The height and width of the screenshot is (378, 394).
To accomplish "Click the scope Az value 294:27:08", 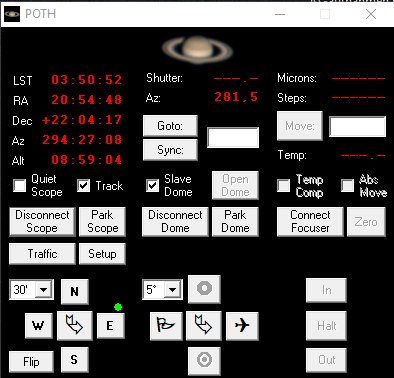I will click(82, 140).
